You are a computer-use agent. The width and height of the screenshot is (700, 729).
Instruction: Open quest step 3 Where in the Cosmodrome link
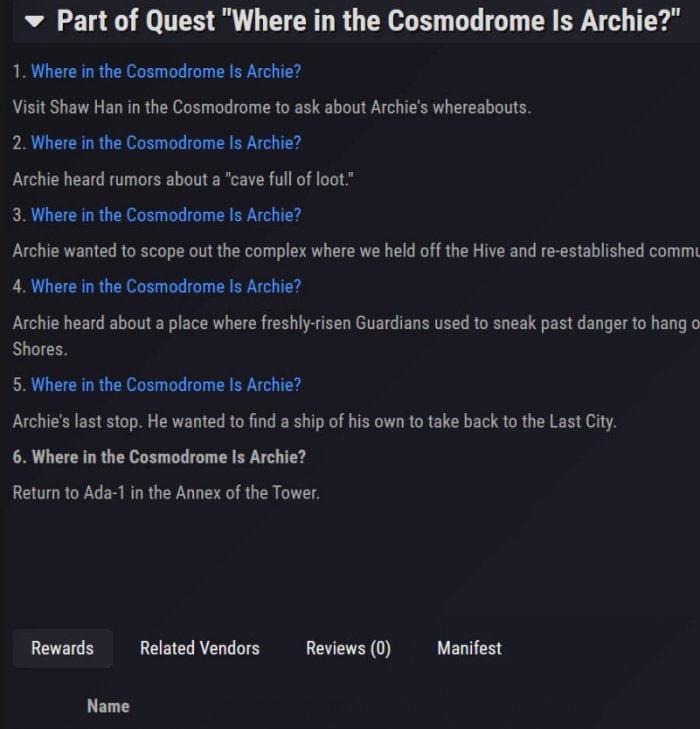click(166, 215)
